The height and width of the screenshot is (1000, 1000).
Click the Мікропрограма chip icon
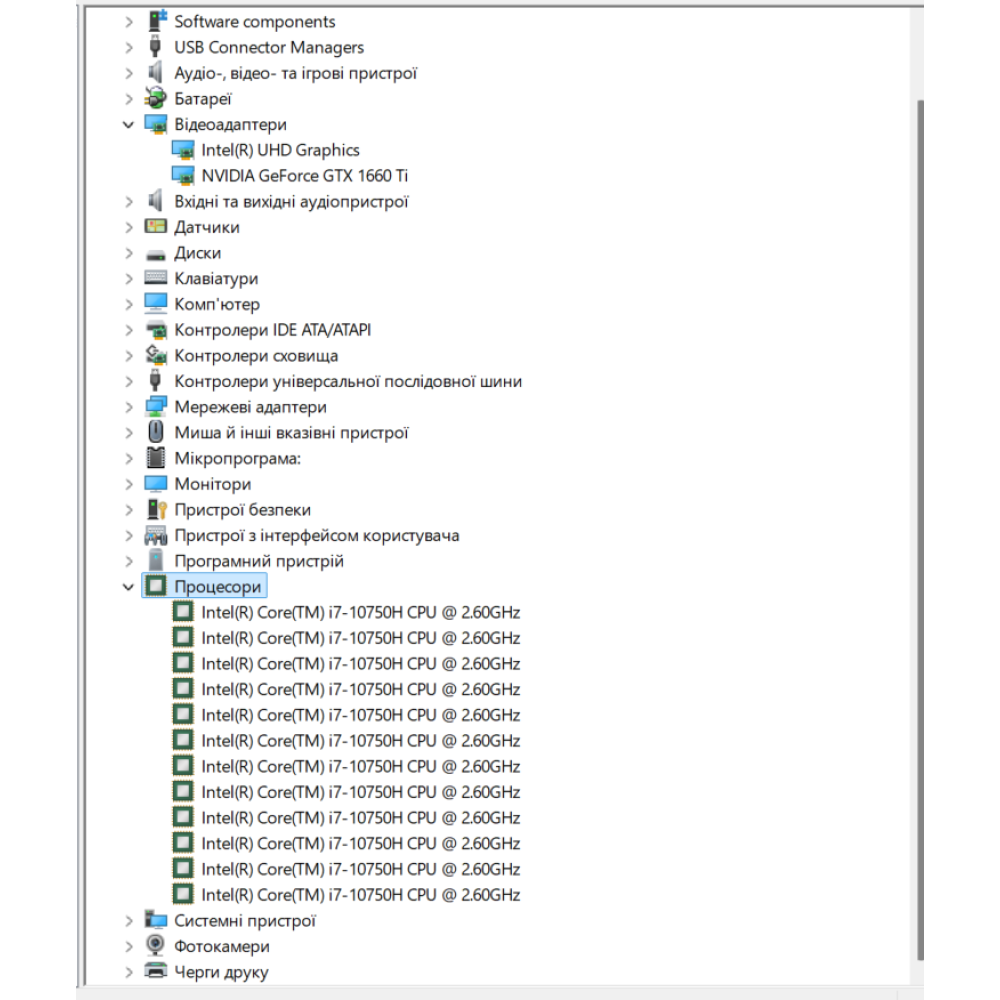tap(155, 458)
